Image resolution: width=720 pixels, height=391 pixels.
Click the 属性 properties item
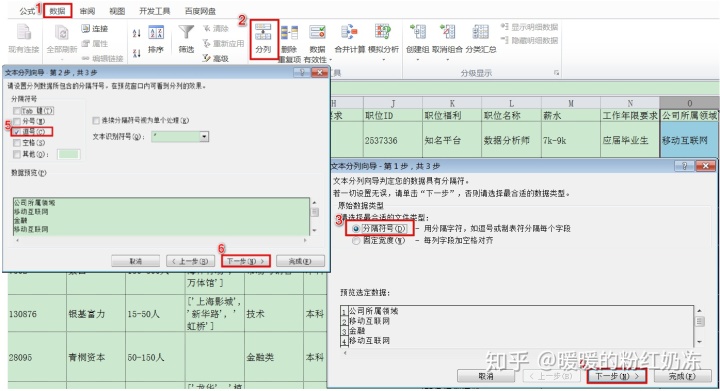tap(95, 44)
